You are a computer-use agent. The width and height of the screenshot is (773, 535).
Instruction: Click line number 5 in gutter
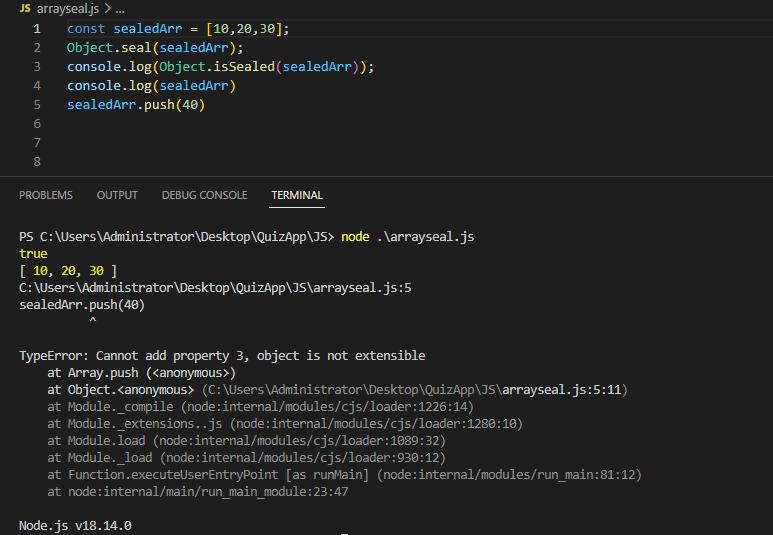click(37, 105)
